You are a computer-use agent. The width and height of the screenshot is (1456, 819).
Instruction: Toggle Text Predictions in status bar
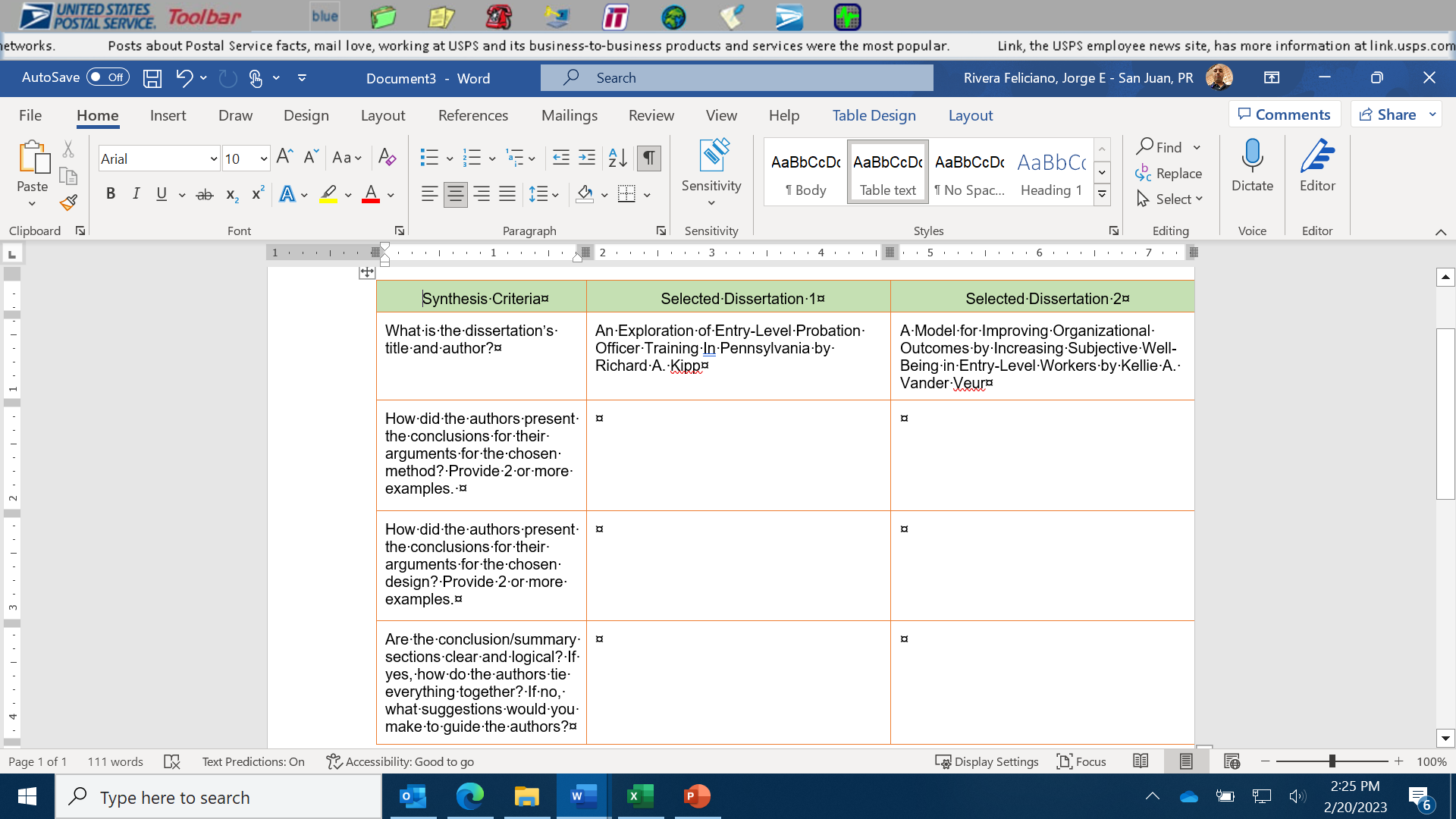point(253,761)
